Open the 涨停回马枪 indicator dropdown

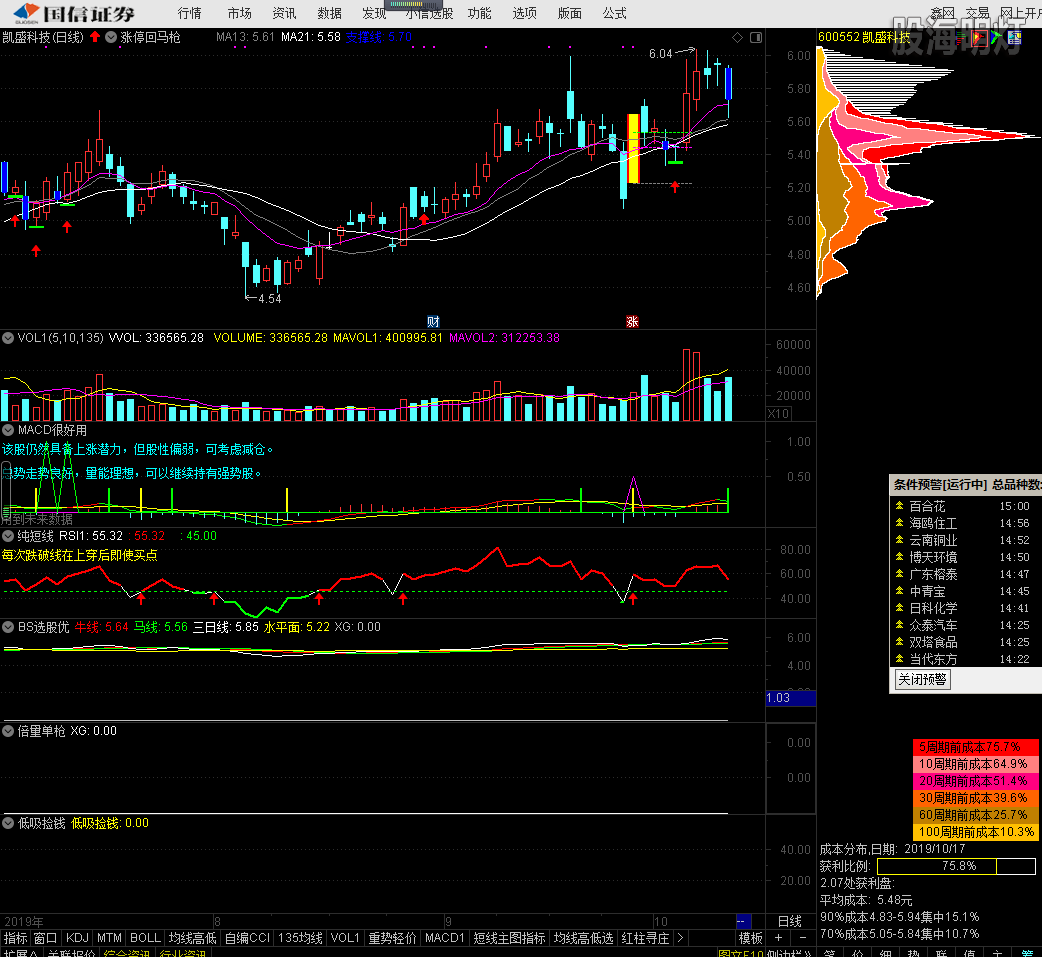(x=111, y=37)
